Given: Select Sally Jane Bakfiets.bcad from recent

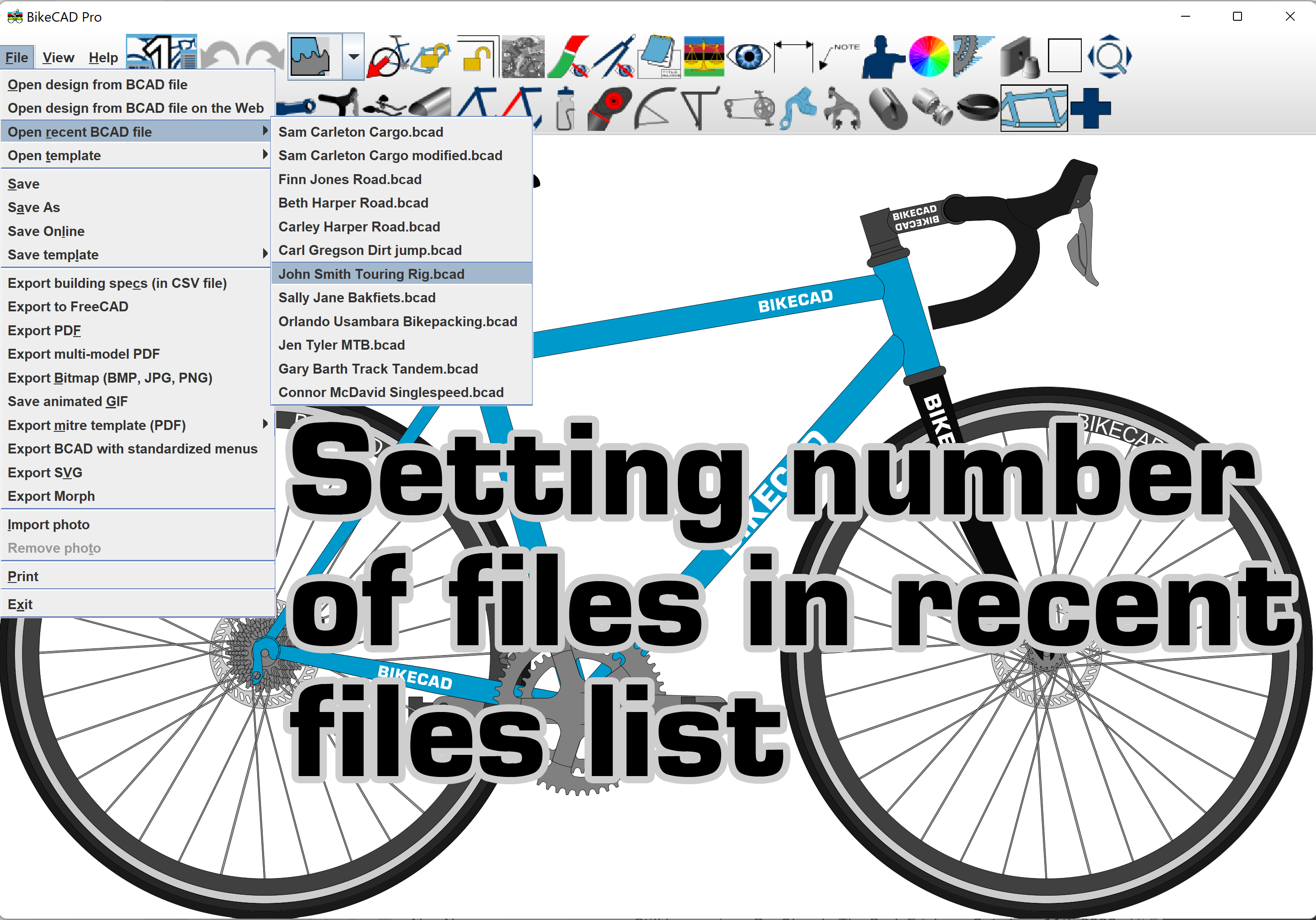Looking at the screenshot, I should tap(358, 297).
